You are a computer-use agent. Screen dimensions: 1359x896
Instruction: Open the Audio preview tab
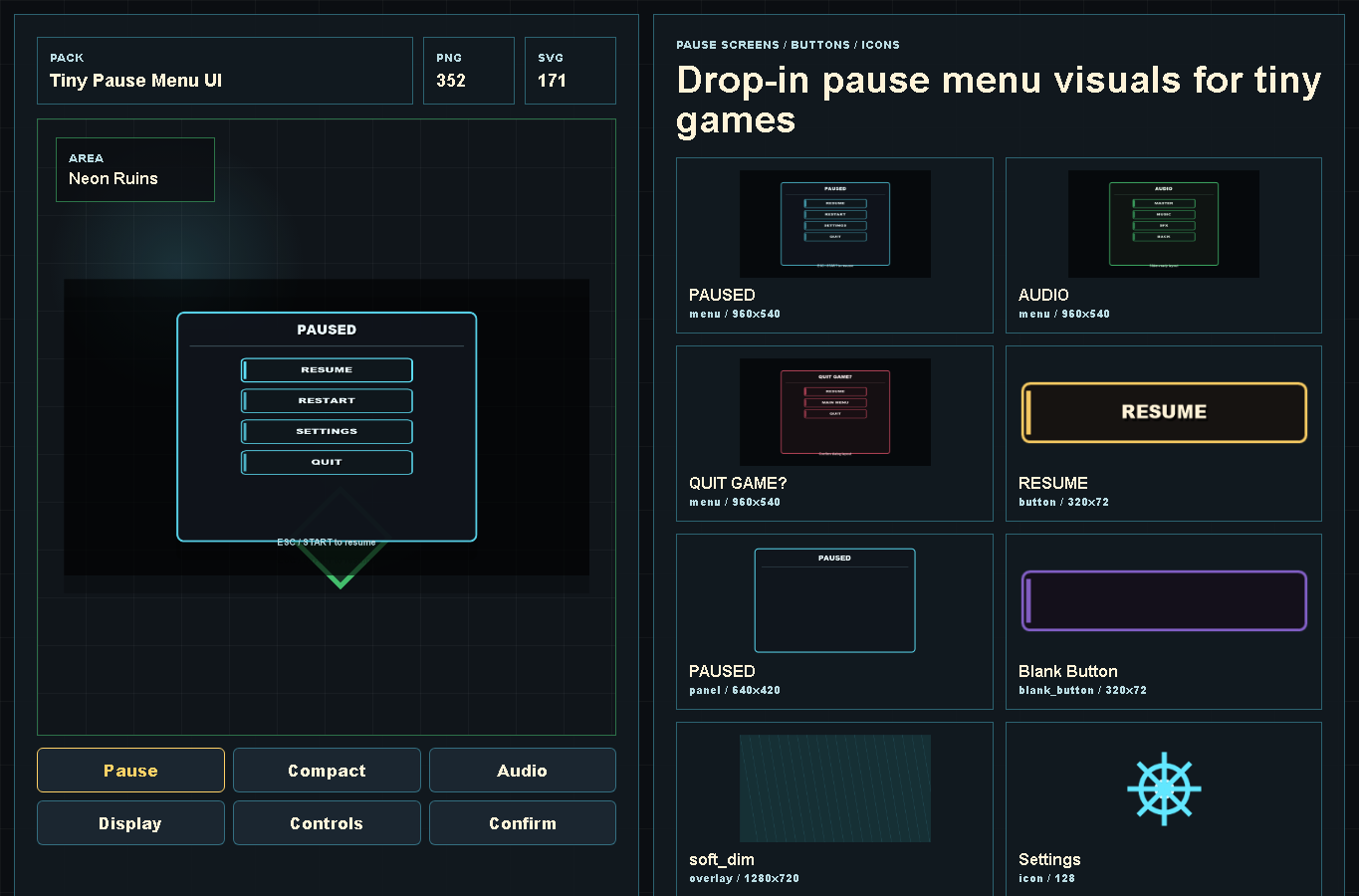click(x=523, y=770)
